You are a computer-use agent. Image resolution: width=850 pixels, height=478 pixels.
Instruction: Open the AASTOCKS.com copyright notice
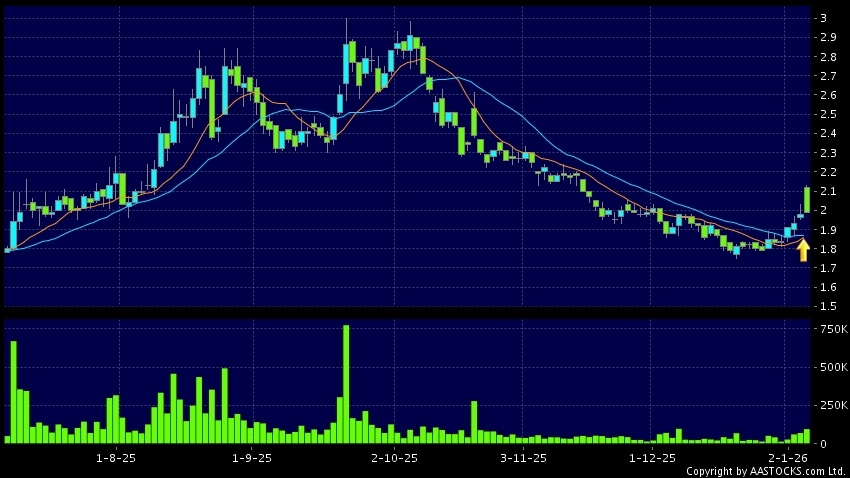pyautogui.click(x=766, y=470)
